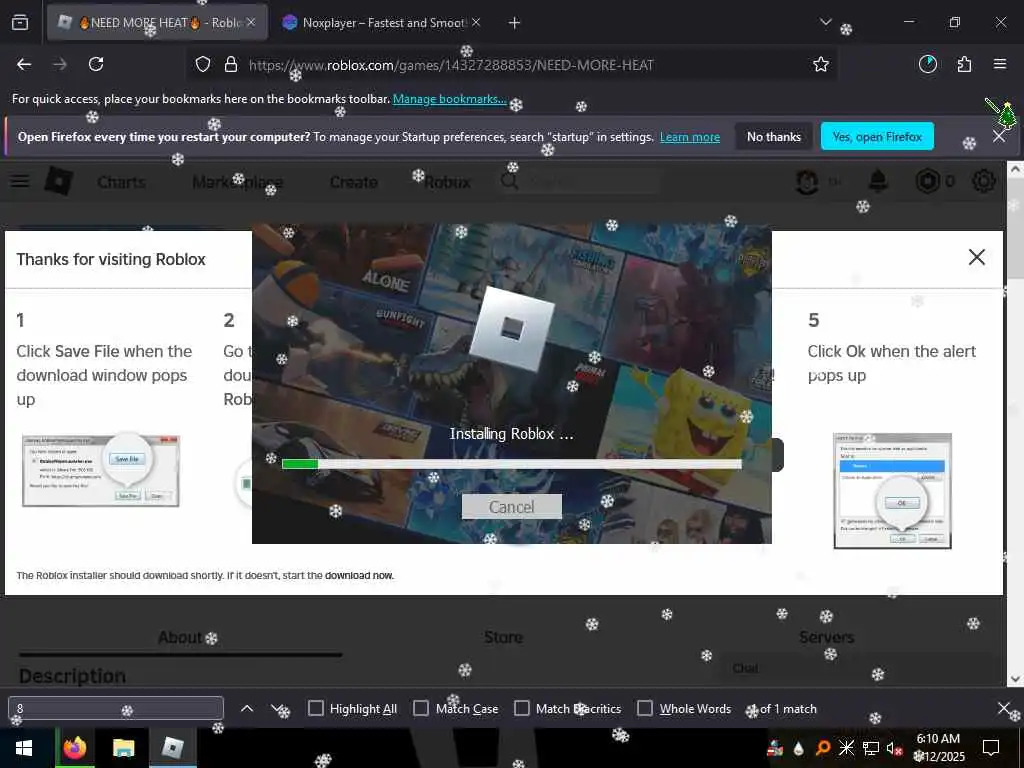Open the Create menu item
1024x768 pixels.
pos(353,182)
